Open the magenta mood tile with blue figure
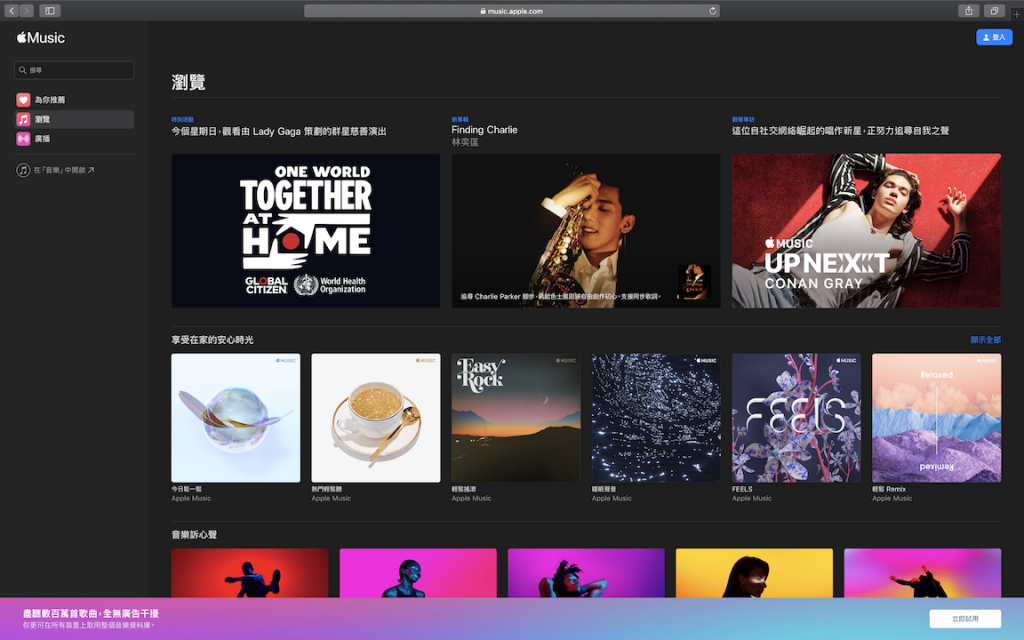The width and height of the screenshot is (1024, 640). click(418, 573)
